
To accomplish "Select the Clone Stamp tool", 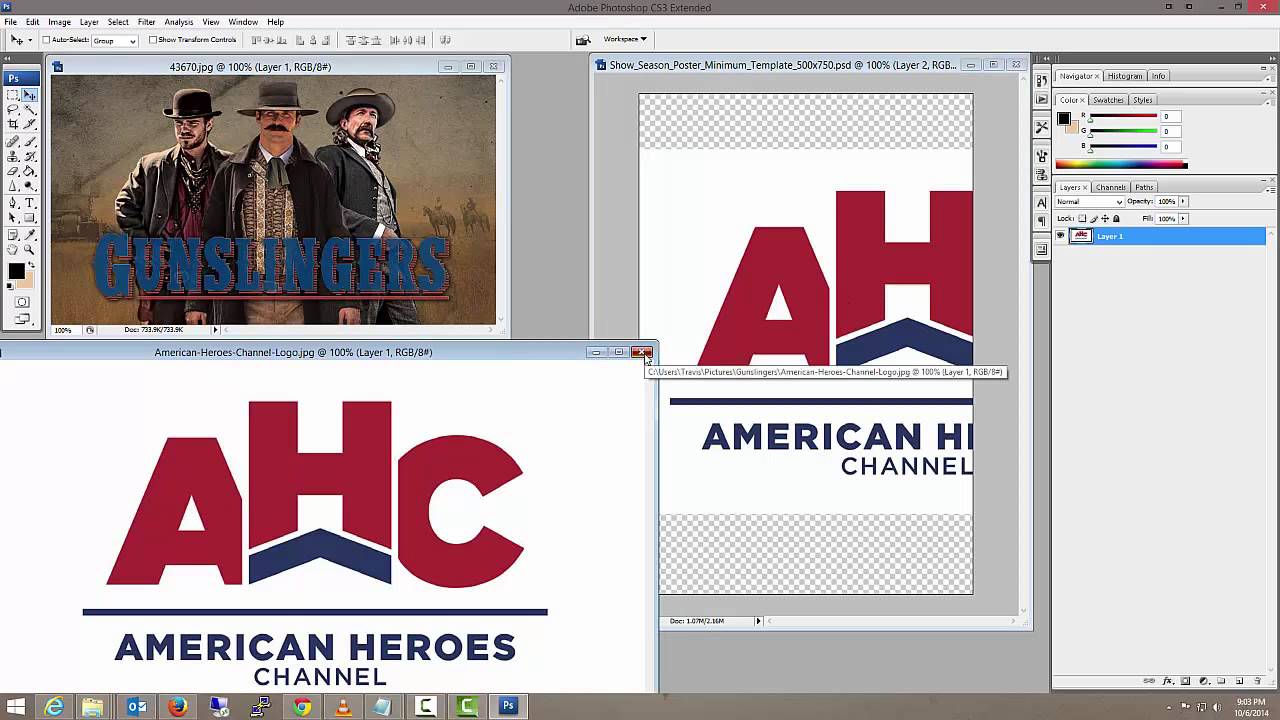I will pyautogui.click(x=13, y=155).
